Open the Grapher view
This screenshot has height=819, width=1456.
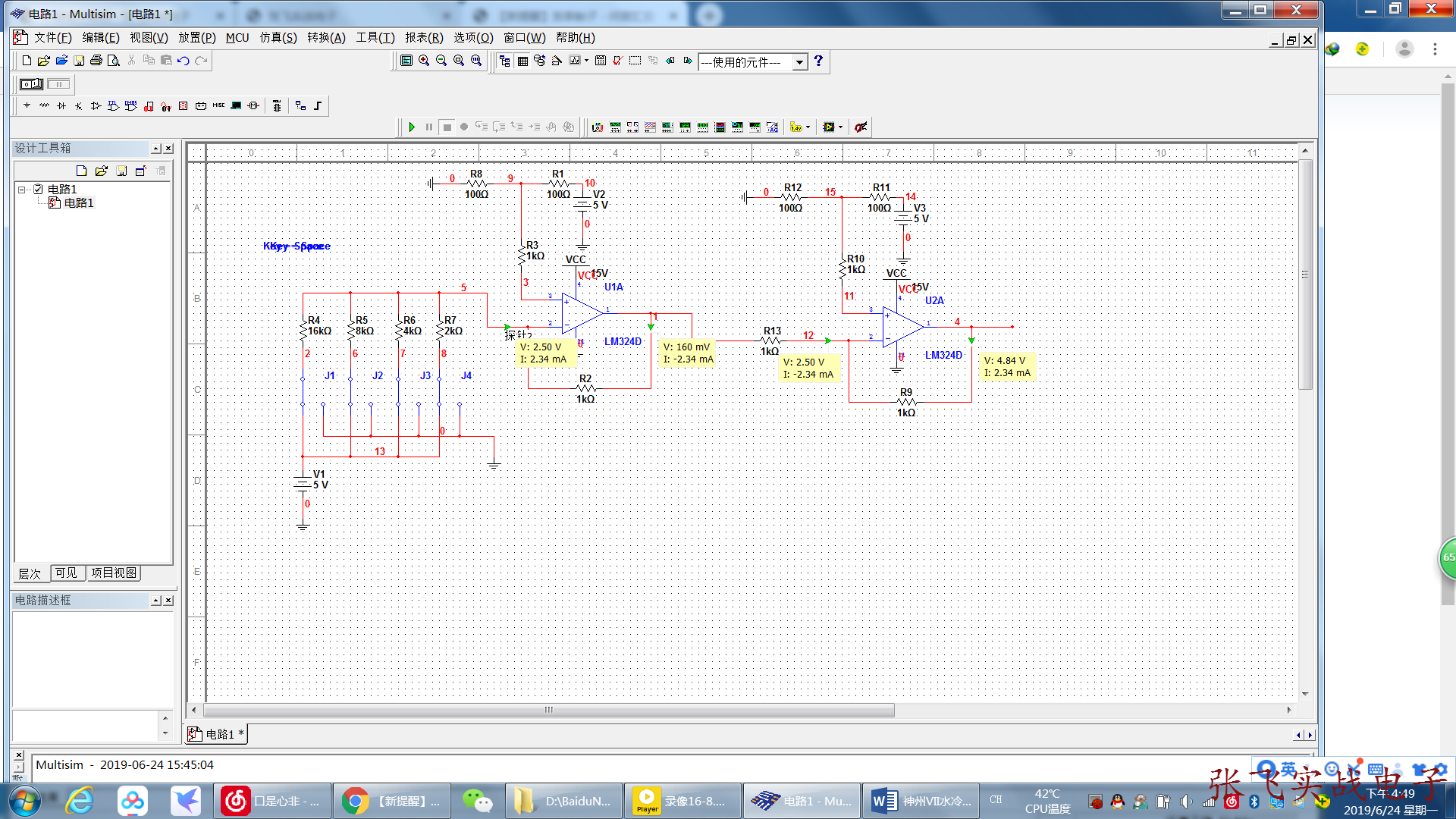(x=575, y=61)
